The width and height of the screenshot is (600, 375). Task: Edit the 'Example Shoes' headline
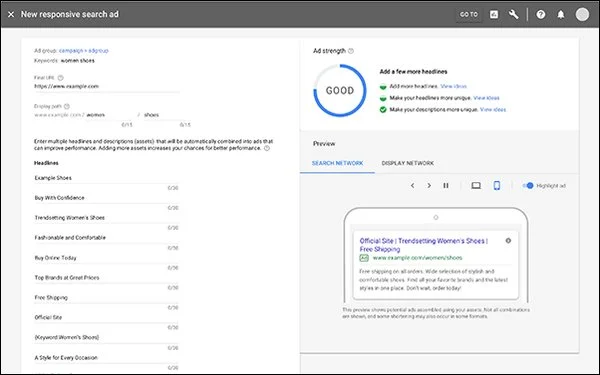pos(106,178)
